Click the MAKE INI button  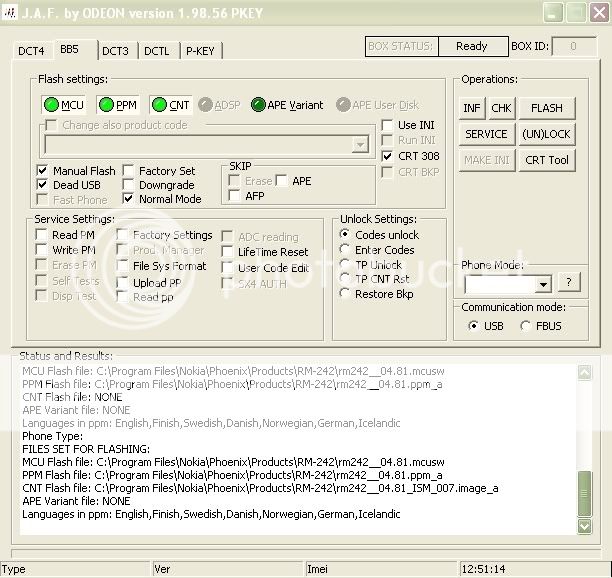point(487,160)
